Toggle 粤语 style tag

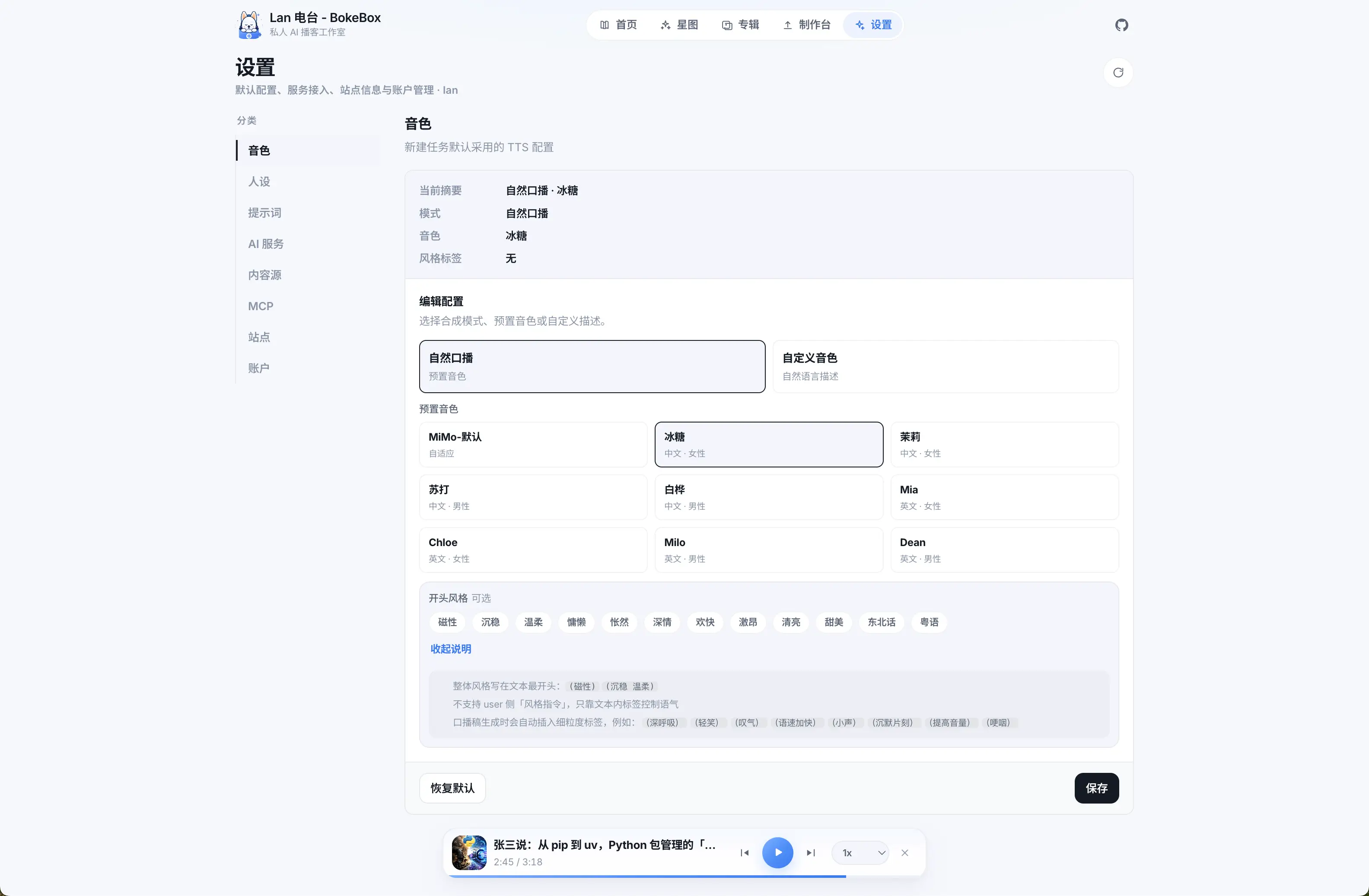coord(929,622)
